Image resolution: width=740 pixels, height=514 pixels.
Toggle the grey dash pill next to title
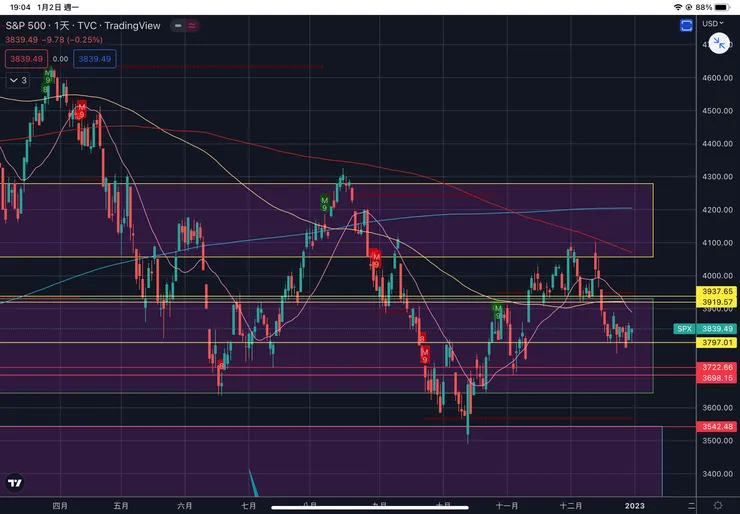pyautogui.click(x=178, y=25)
